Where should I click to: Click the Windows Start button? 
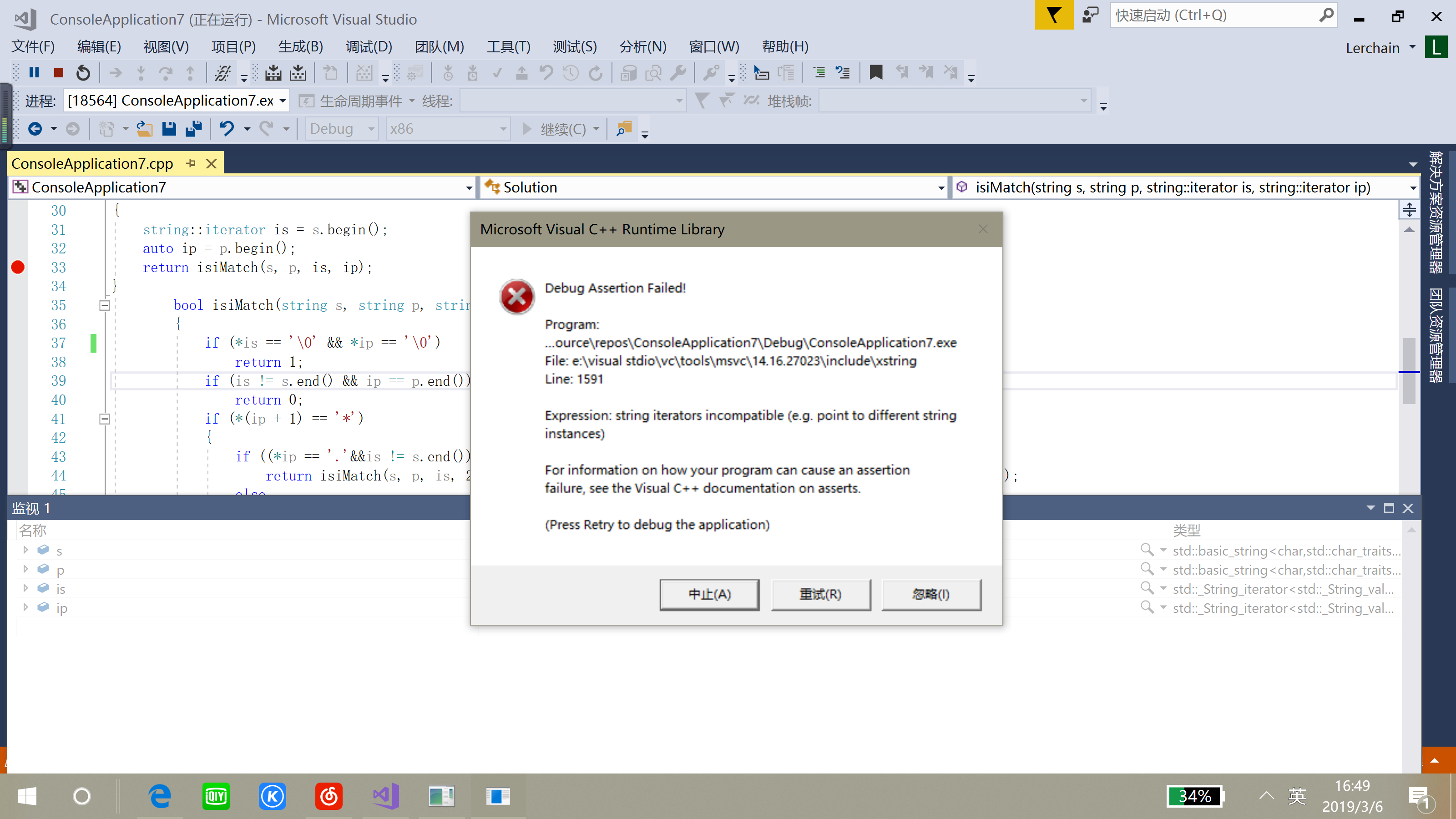pos(26,796)
